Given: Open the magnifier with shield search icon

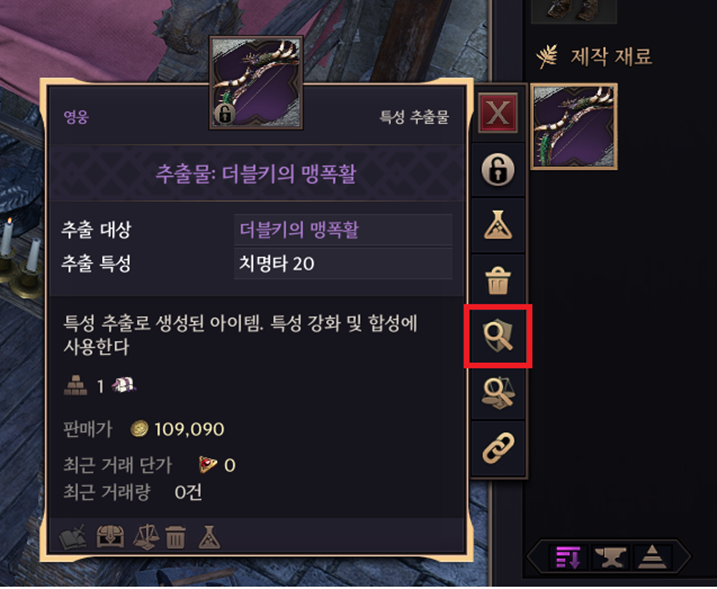Looking at the screenshot, I should tap(498, 336).
